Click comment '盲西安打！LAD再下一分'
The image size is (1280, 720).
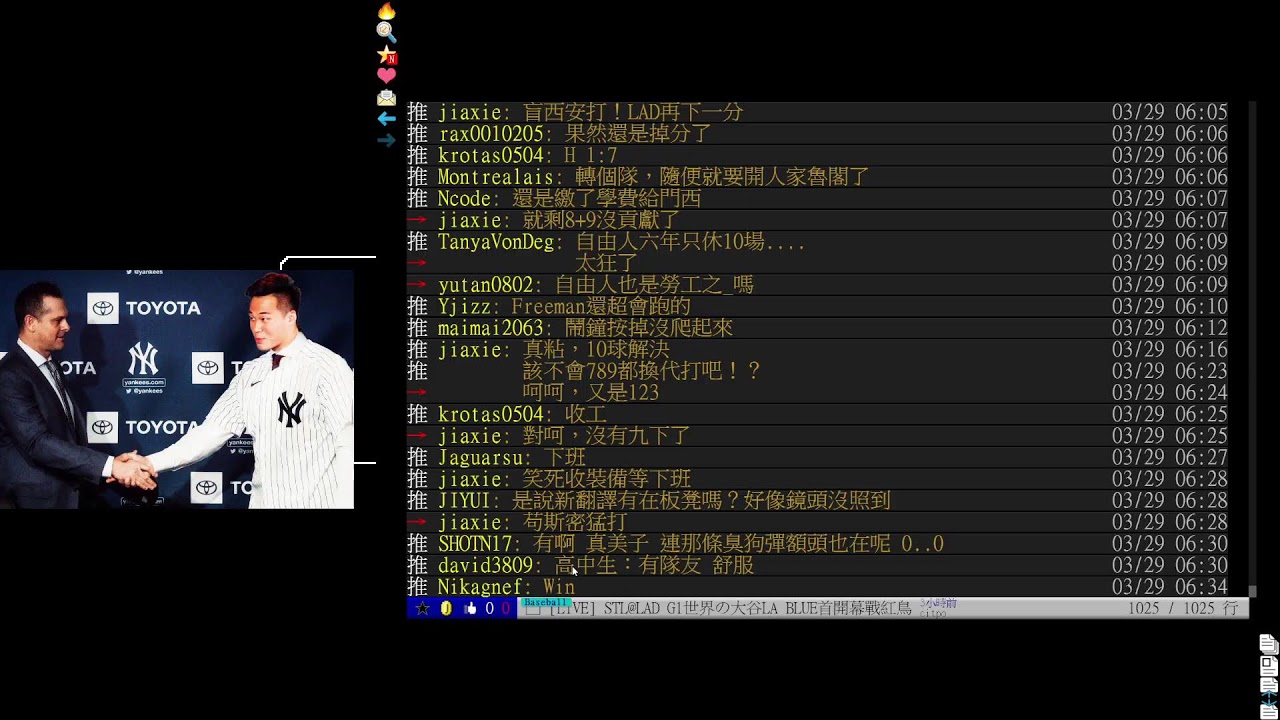[x=633, y=113]
